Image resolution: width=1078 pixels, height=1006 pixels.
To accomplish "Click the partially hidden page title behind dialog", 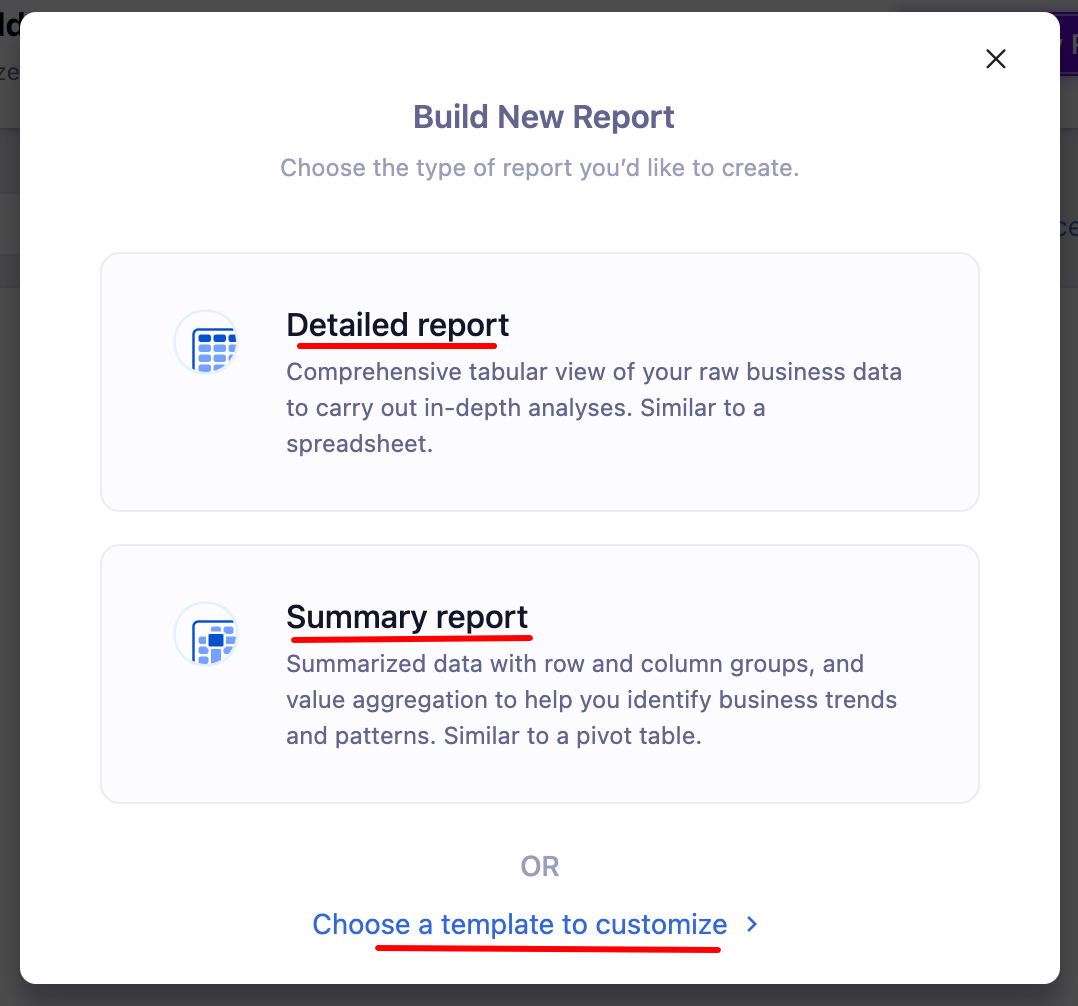I will pyautogui.click(x=10, y=25).
